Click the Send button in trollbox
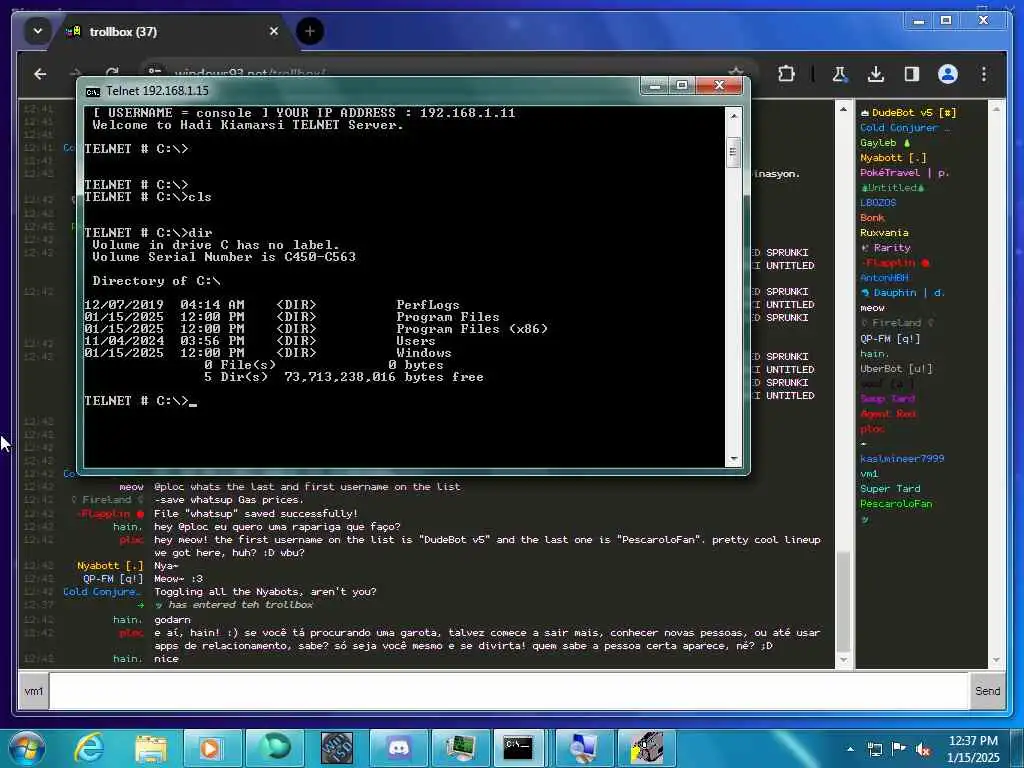Screen dimensions: 1024x768 coord(987,691)
